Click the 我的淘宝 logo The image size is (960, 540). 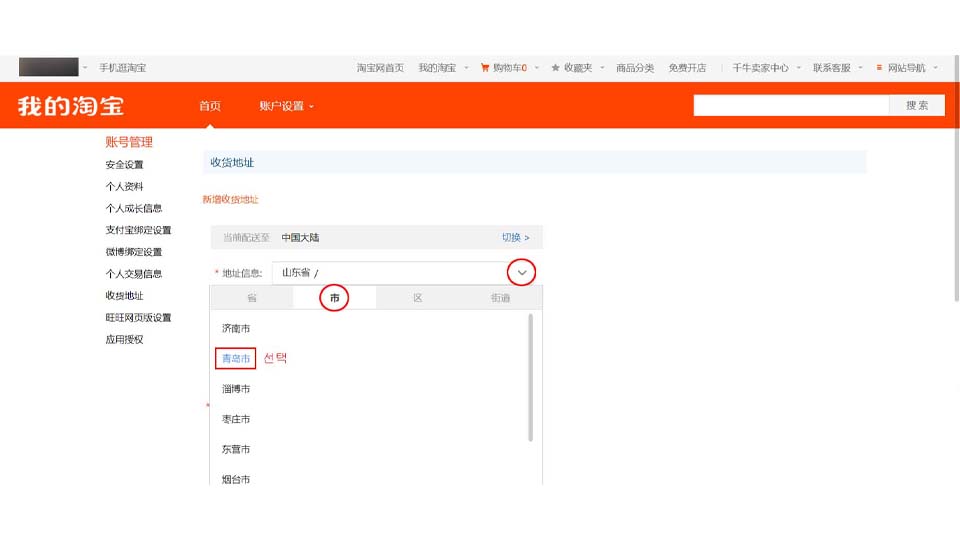coord(71,106)
